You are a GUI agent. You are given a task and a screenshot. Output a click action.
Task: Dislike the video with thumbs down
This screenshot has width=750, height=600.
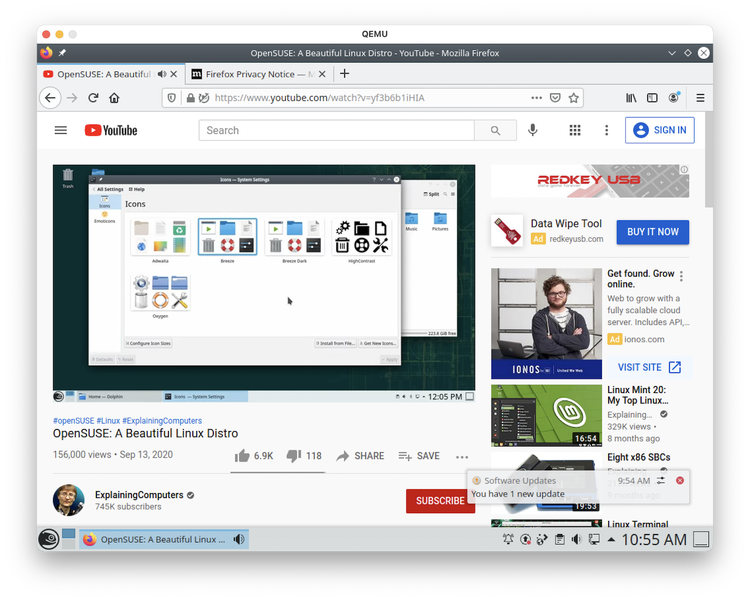pyautogui.click(x=304, y=456)
